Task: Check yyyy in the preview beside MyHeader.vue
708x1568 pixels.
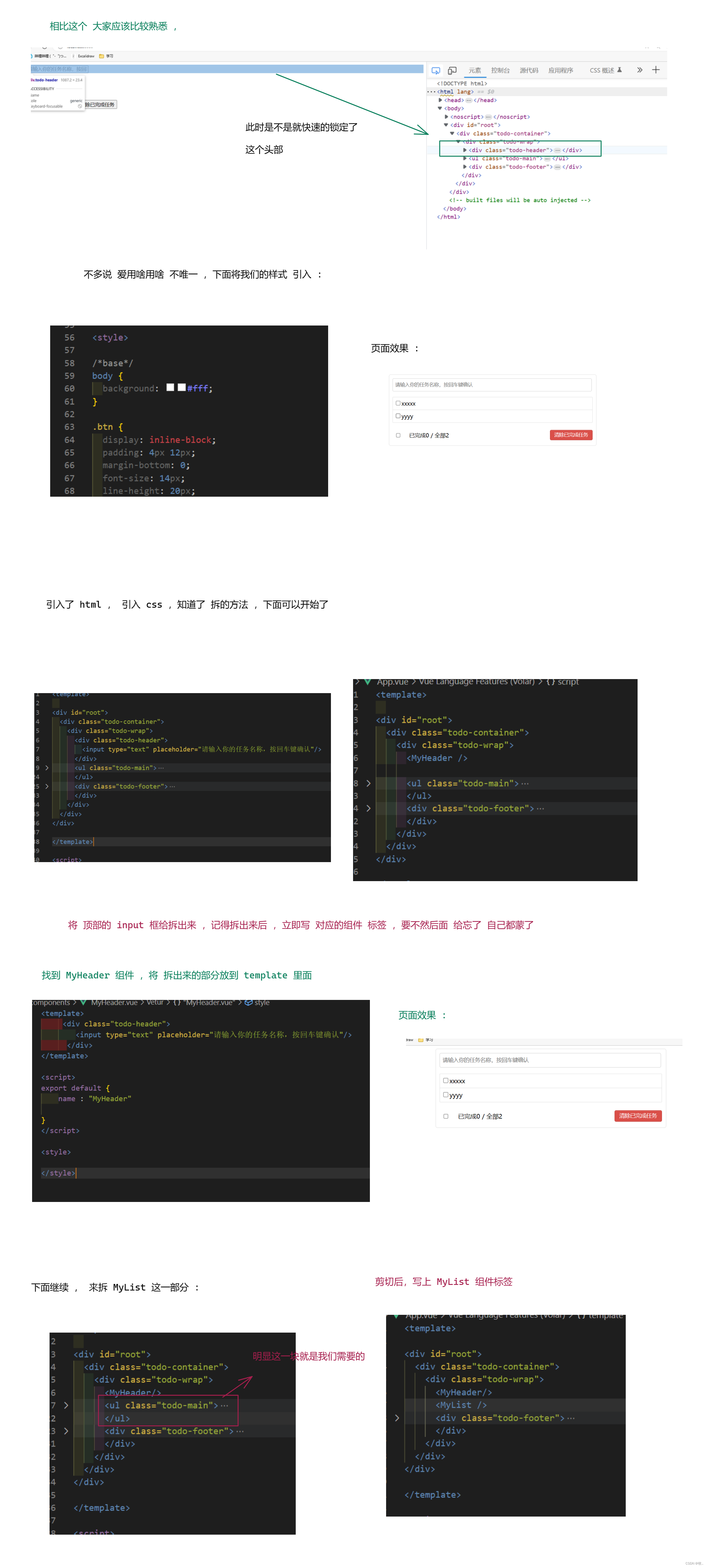Action: pos(446,1095)
